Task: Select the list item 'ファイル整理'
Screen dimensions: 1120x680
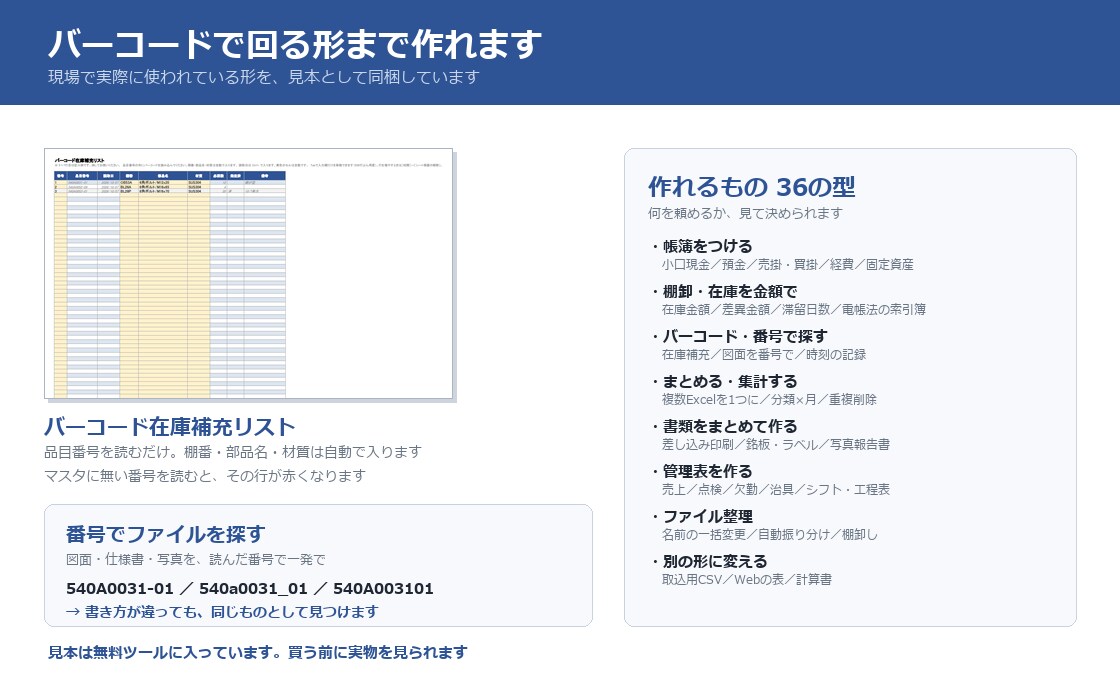Action: 707,516
